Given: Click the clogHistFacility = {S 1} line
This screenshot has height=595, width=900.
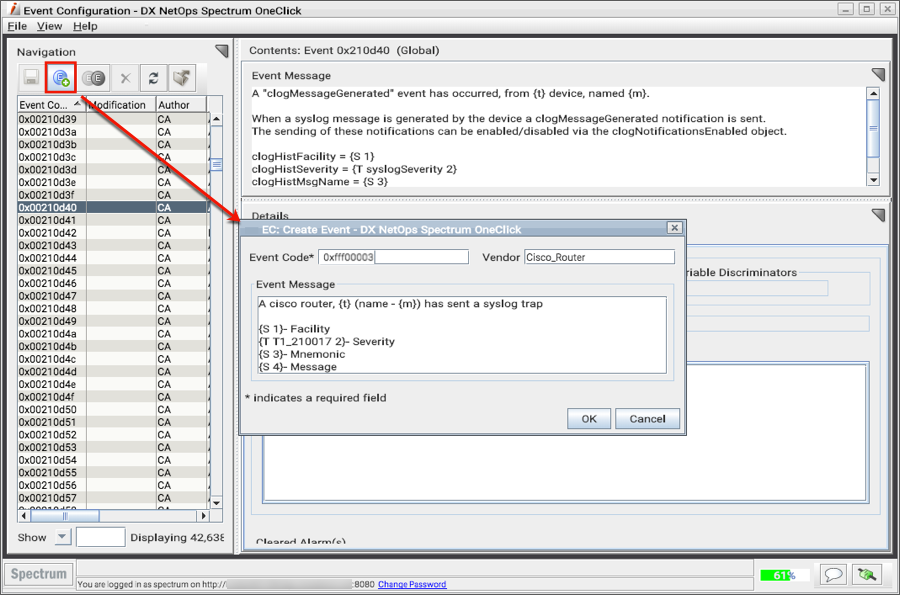Looking at the screenshot, I should click(x=313, y=156).
